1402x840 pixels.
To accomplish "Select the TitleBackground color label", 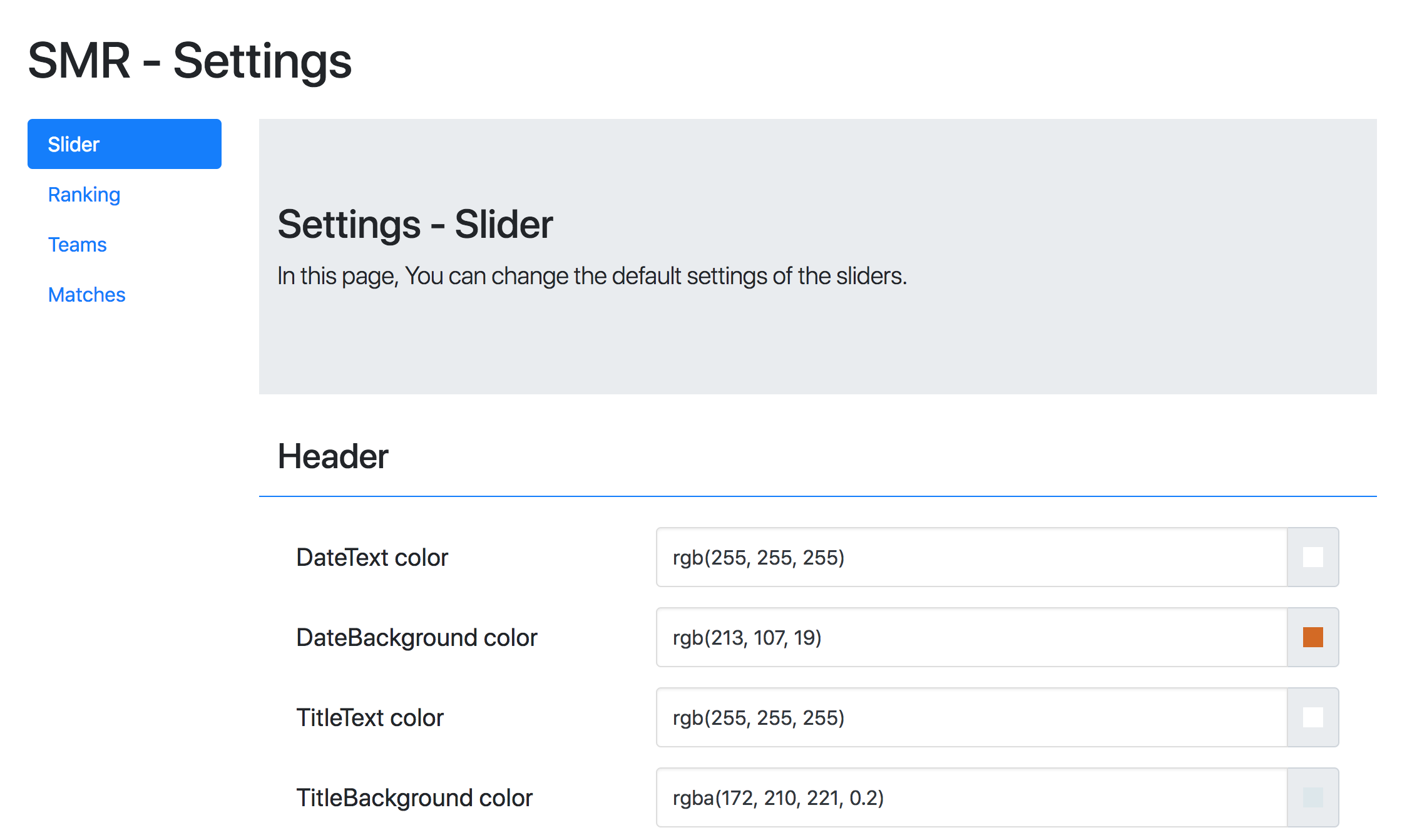I will point(414,798).
